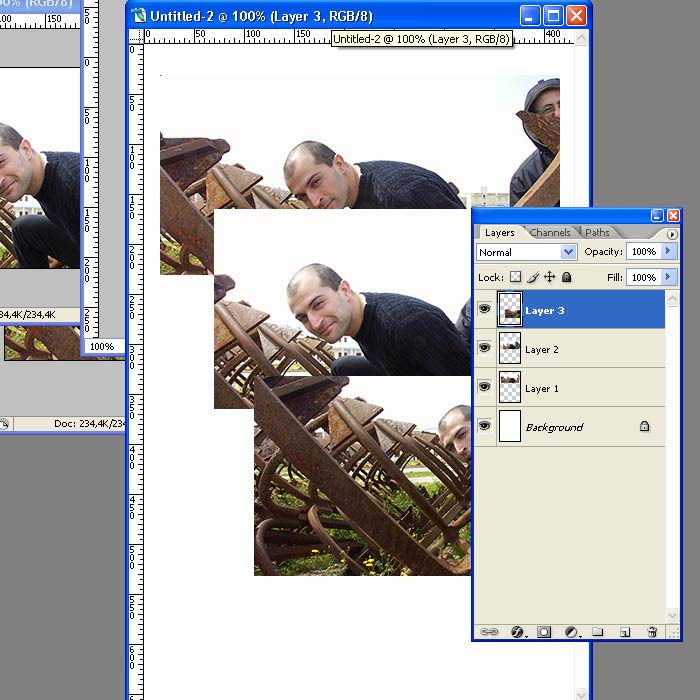Close the Untitled-2 window
Image resolution: width=700 pixels, height=700 pixels.
click(x=576, y=16)
